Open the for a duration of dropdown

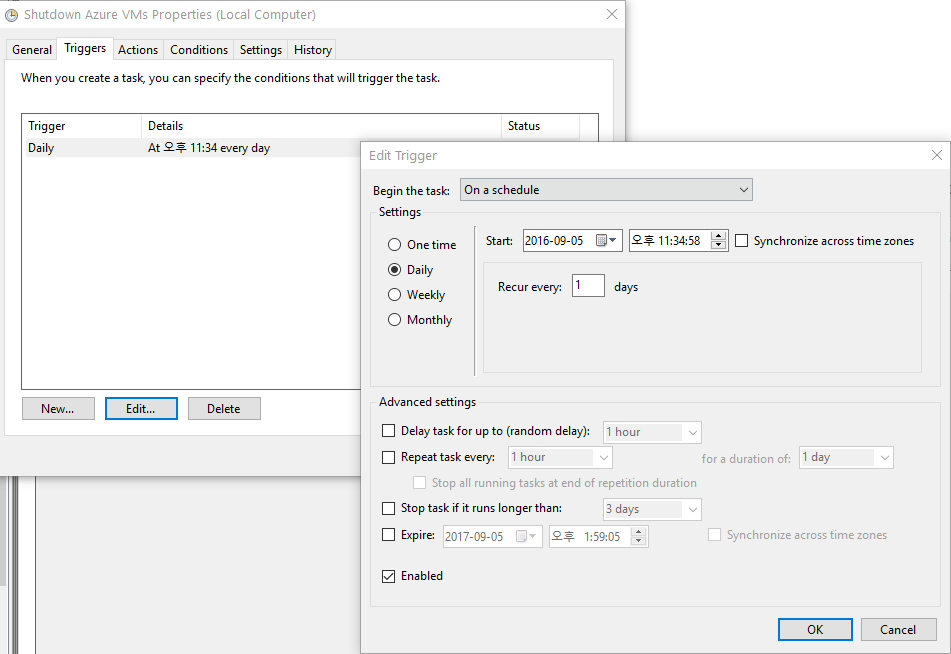846,457
